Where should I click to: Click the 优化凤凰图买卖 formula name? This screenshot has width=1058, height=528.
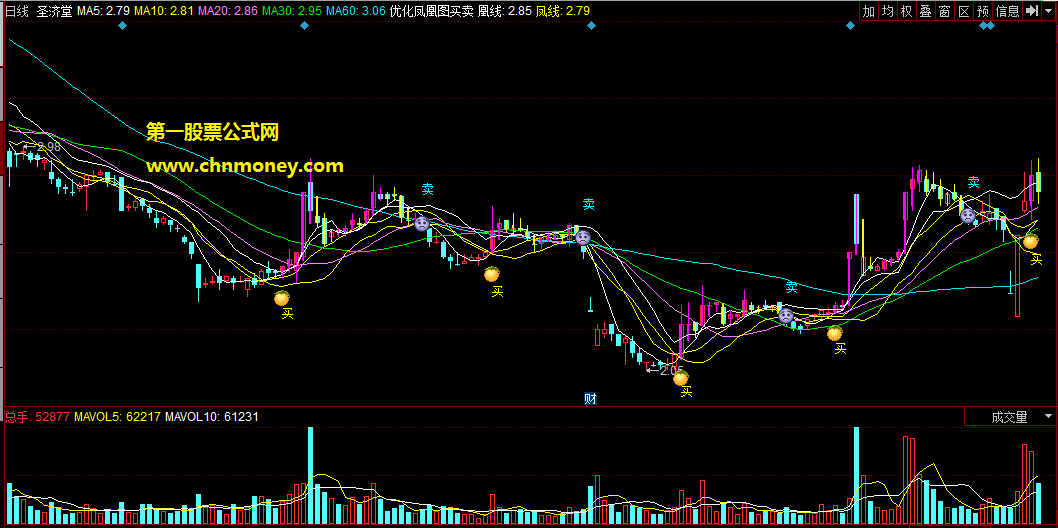(x=431, y=11)
